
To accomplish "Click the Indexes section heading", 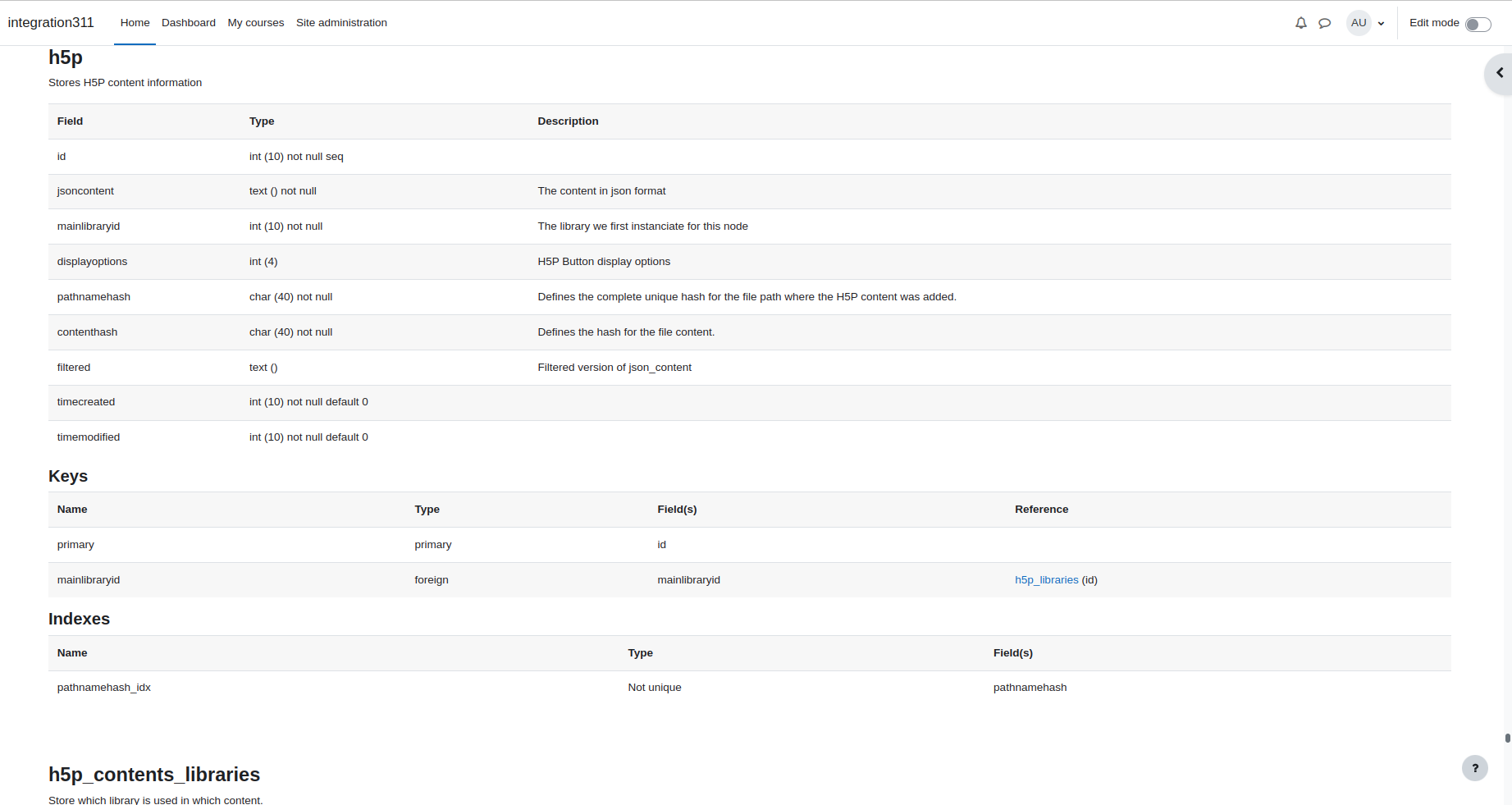I will tap(79, 620).
